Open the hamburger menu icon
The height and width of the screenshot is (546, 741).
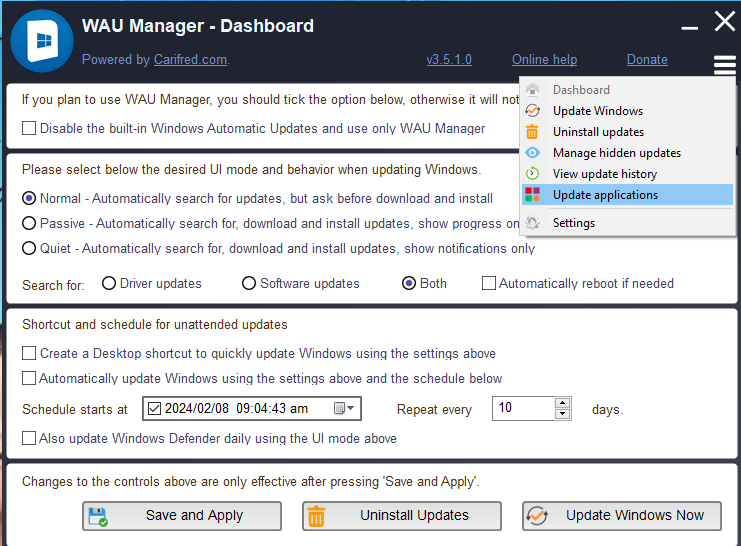(x=725, y=66)
